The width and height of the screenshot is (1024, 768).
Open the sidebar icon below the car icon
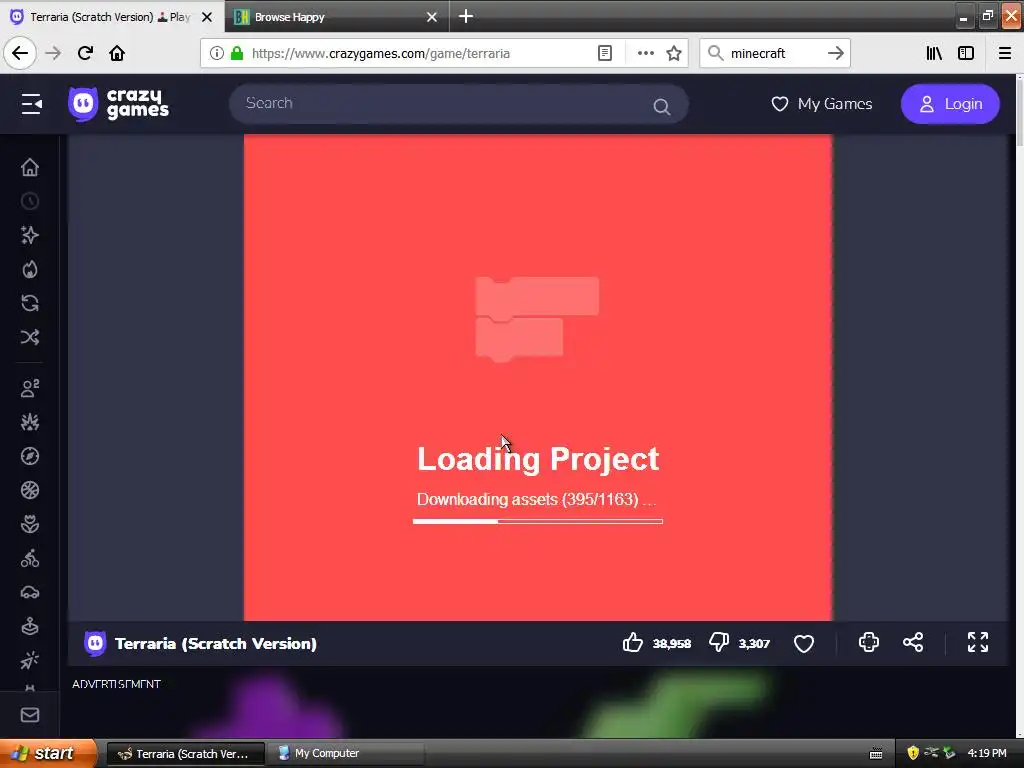(30, 626)
